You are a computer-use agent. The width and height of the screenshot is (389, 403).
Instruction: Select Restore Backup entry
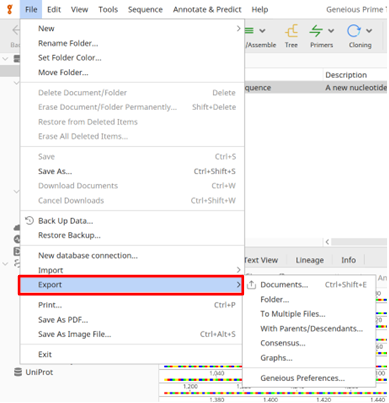point(132,235)
